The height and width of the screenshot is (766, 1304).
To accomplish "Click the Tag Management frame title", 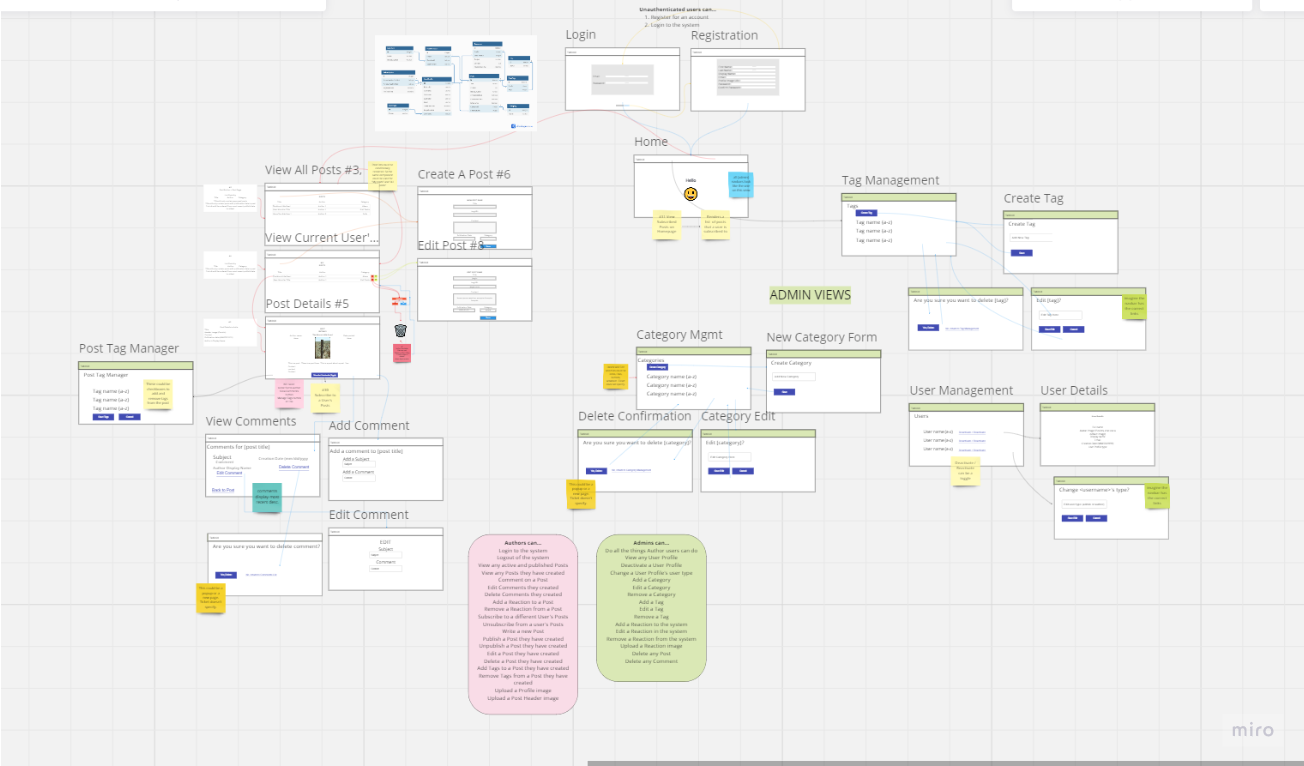I will (x=890, y=180).
